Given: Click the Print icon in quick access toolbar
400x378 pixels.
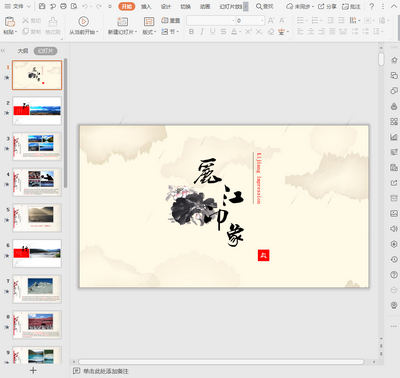Looking at the screenshot, I should pyautogui.click(x=63, y=6).
